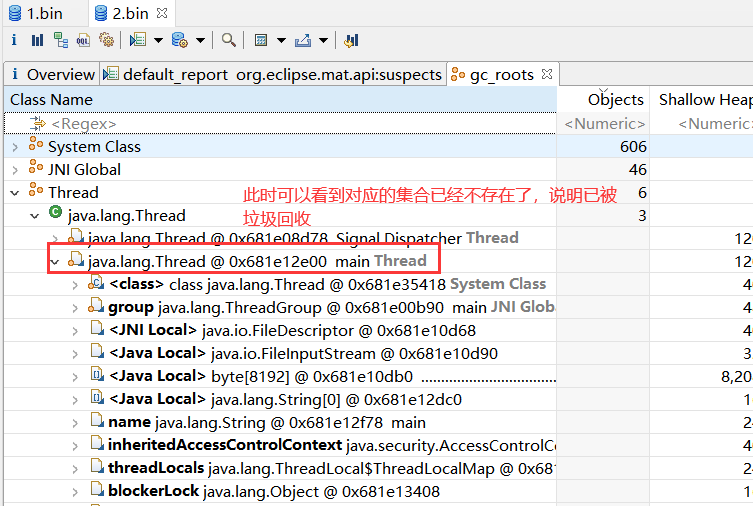753x506 pixels.
Task: Click the System Class Objects value 606
Action: 633,146
